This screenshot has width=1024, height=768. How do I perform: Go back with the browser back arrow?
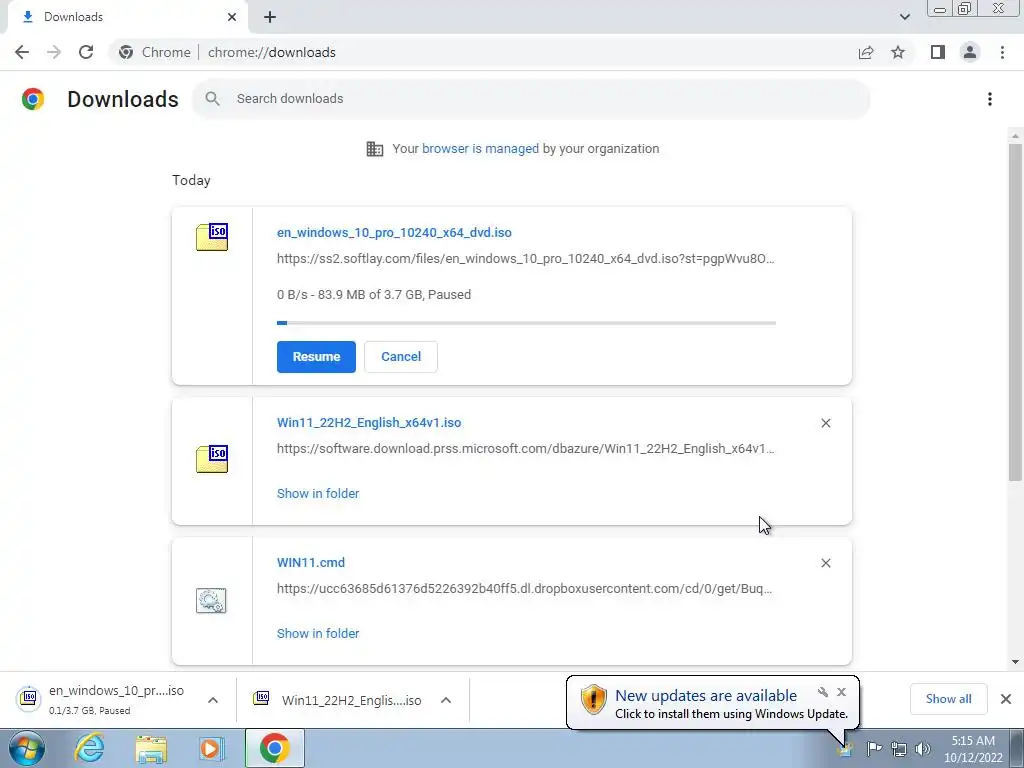tap(22, 52)
